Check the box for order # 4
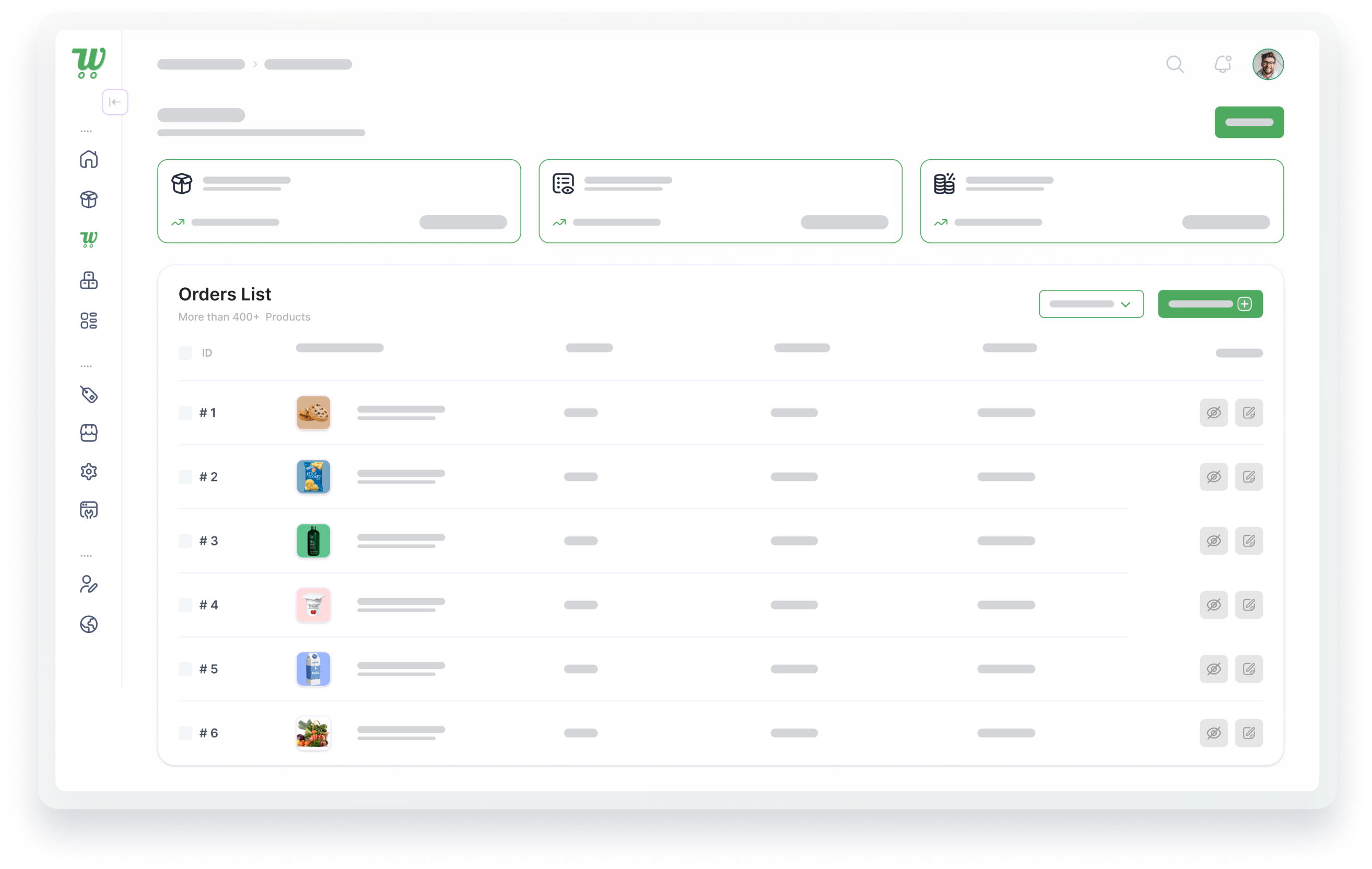The width and height of the screenshot is (1372, 869). (185, 605)
